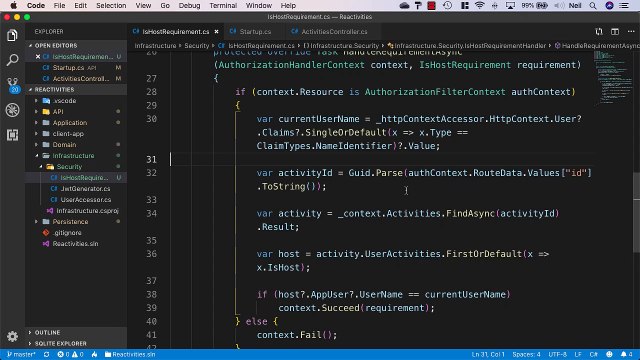
Task: Click the open changes compare icon
Action: coord(599,31)
